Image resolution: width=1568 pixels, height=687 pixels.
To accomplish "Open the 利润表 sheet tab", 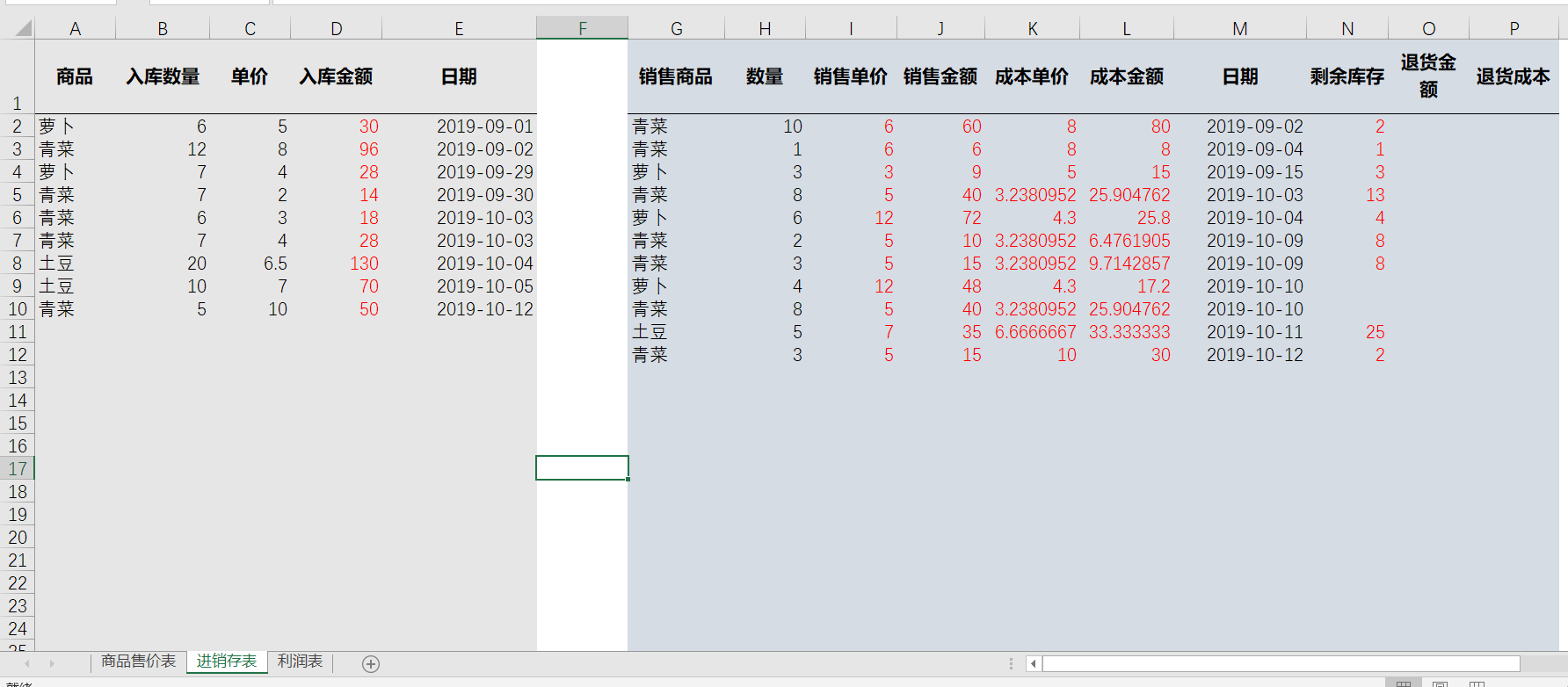I will [300, 661].
